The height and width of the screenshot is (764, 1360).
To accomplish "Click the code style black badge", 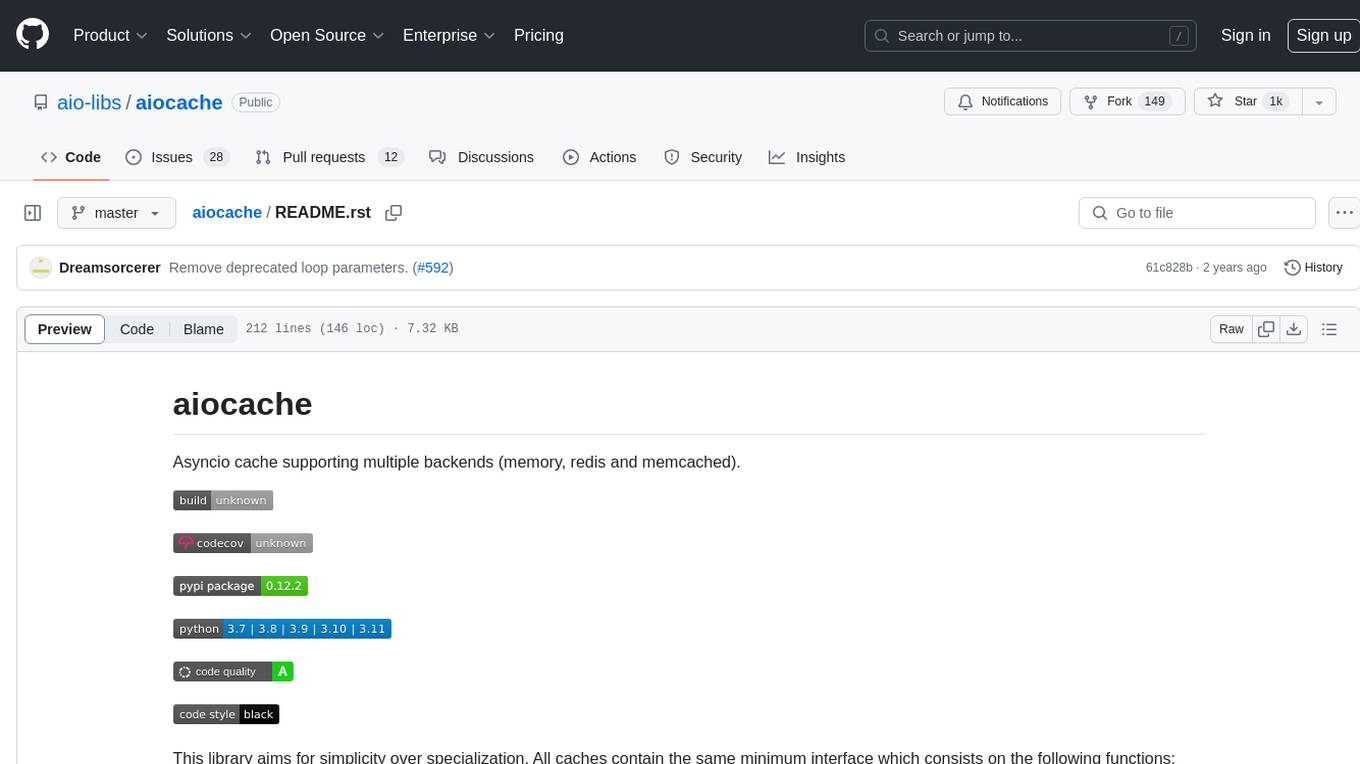I will click(x=226, y=714).
